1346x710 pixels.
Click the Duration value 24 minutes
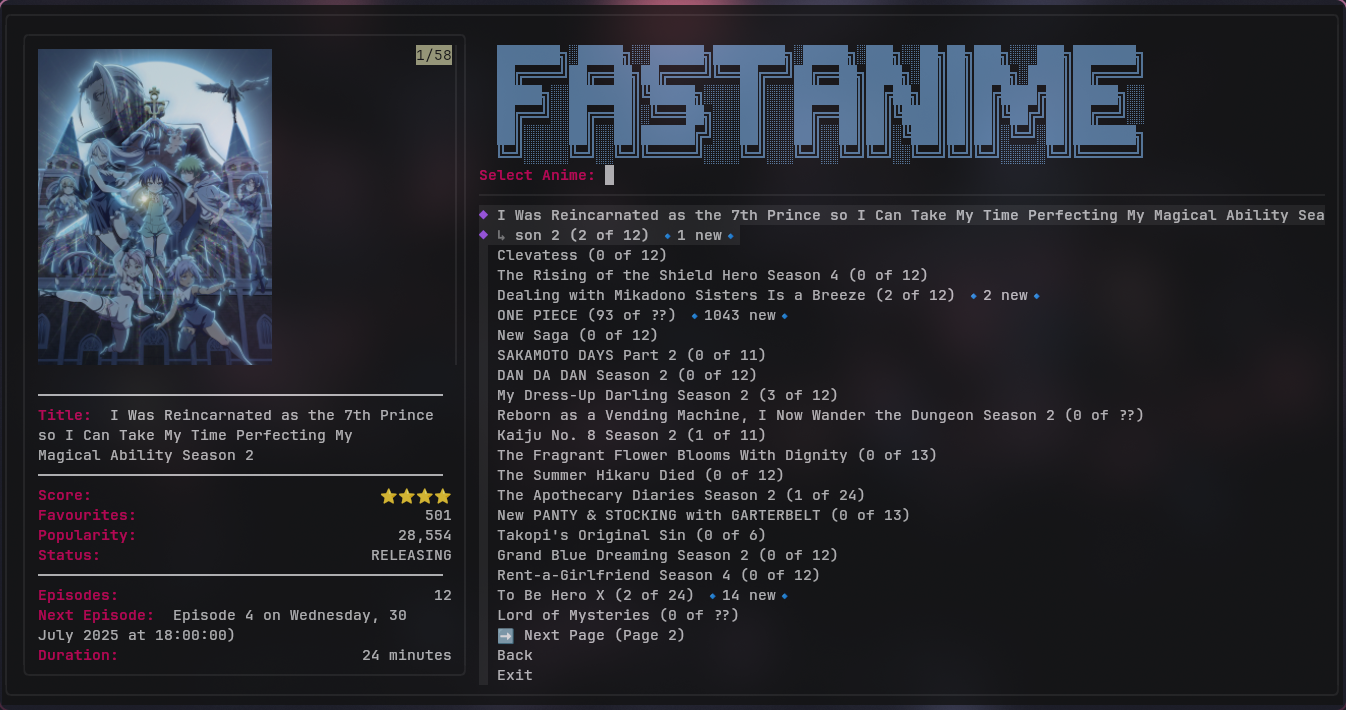click(x=407, y=656)
